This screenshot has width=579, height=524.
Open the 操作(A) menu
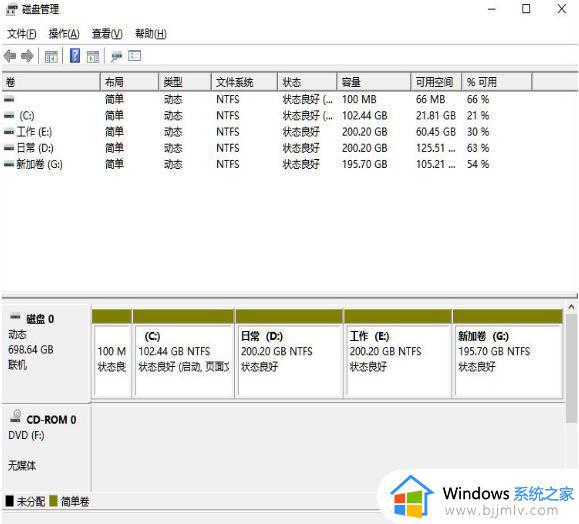click(x=64, y=34)
